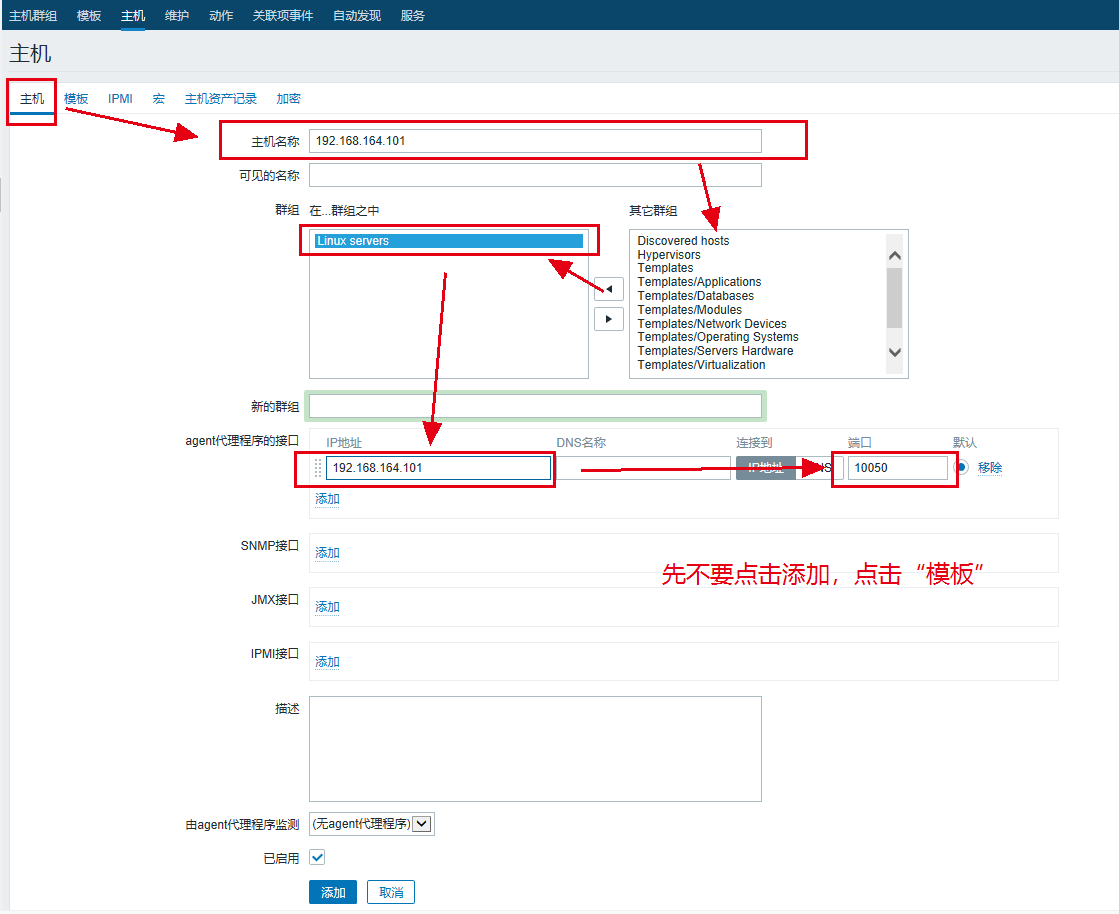Switch to the 加密 tab
The height and width of the screenshot is (914, 1119).
tap(288, 98)
